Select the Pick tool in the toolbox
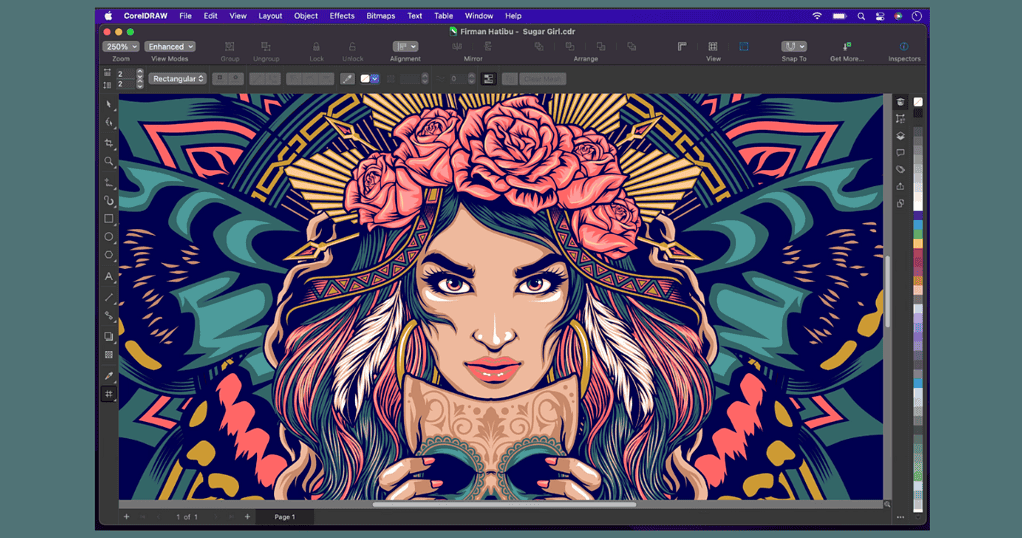 tap(109, 104)
